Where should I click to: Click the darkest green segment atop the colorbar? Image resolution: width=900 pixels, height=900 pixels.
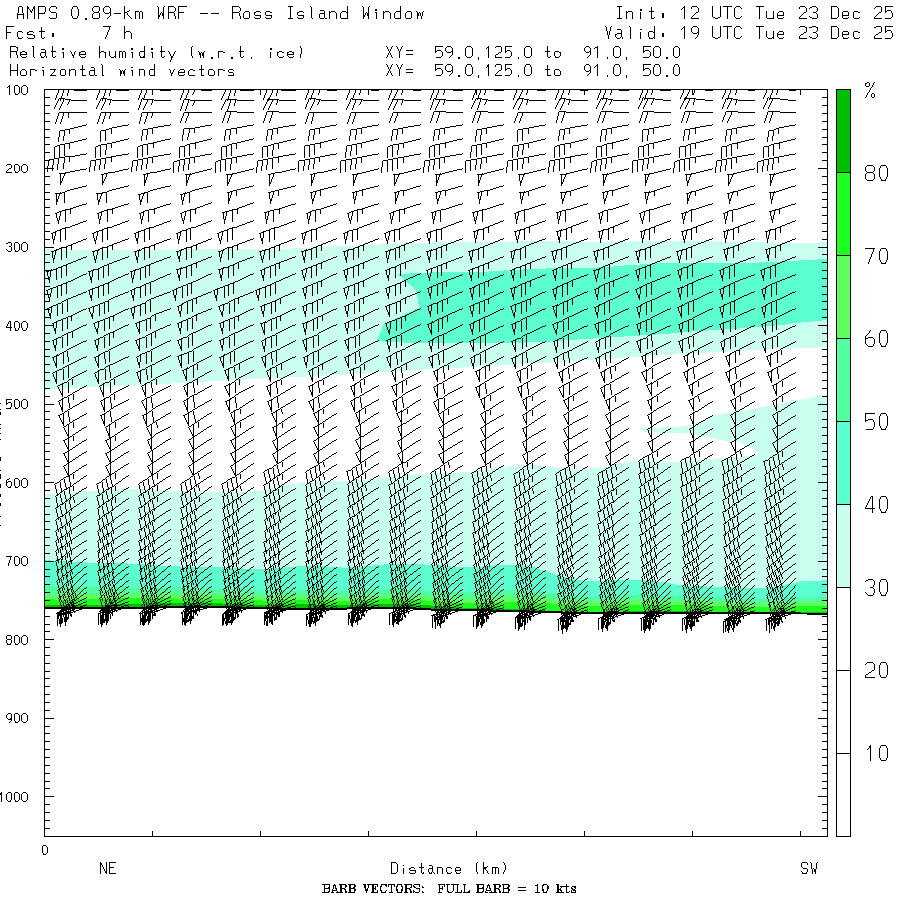843,130
